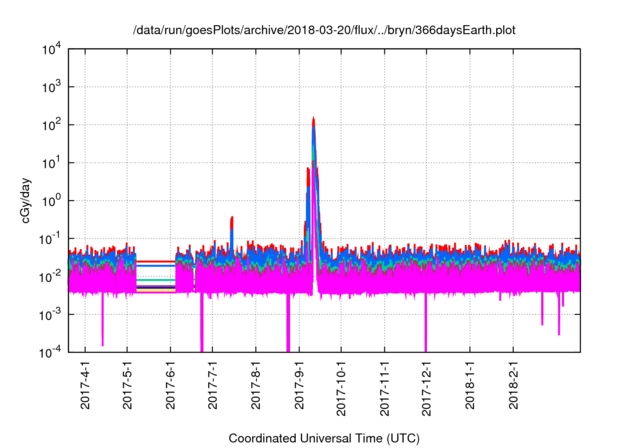This screenshot has height=448, width=640.
Task: Click the 10^4 y-axis tick label
Action: (x=51, y=49)
